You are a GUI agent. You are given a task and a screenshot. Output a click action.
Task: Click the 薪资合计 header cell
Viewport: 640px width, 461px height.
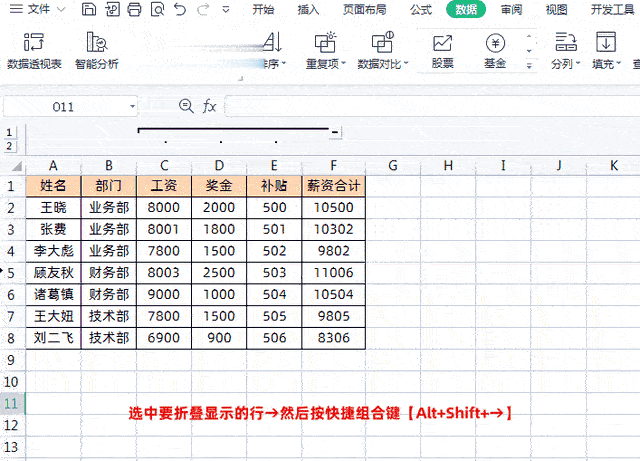[x=333, y=186]
